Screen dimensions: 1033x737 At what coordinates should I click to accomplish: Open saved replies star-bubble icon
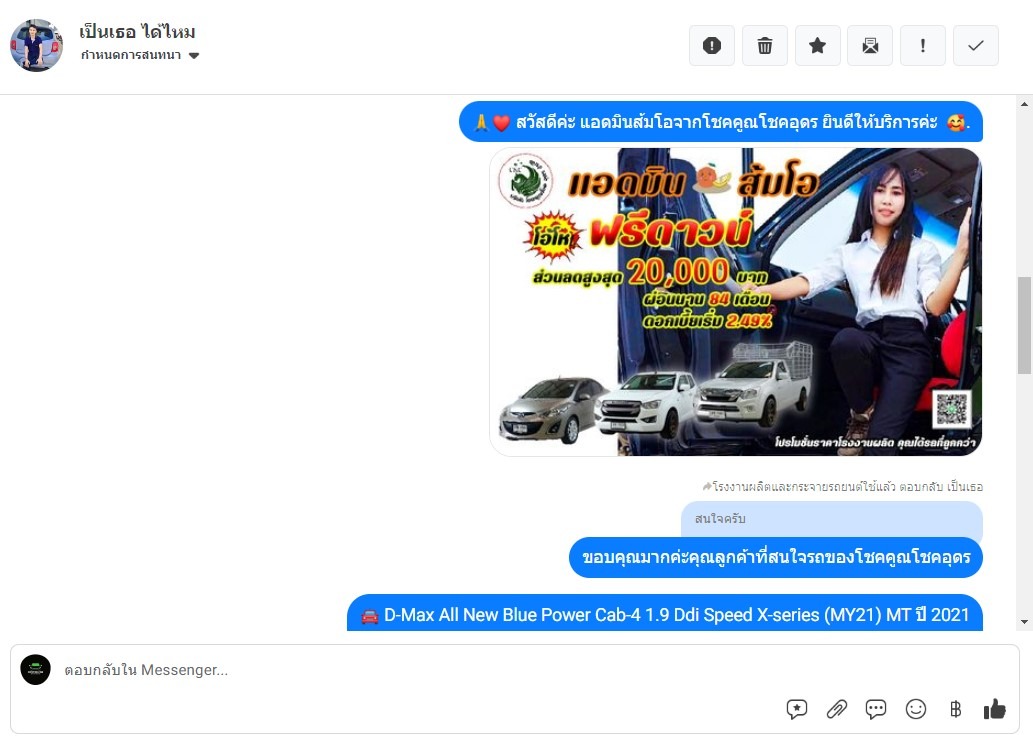(x=796, y=709)
